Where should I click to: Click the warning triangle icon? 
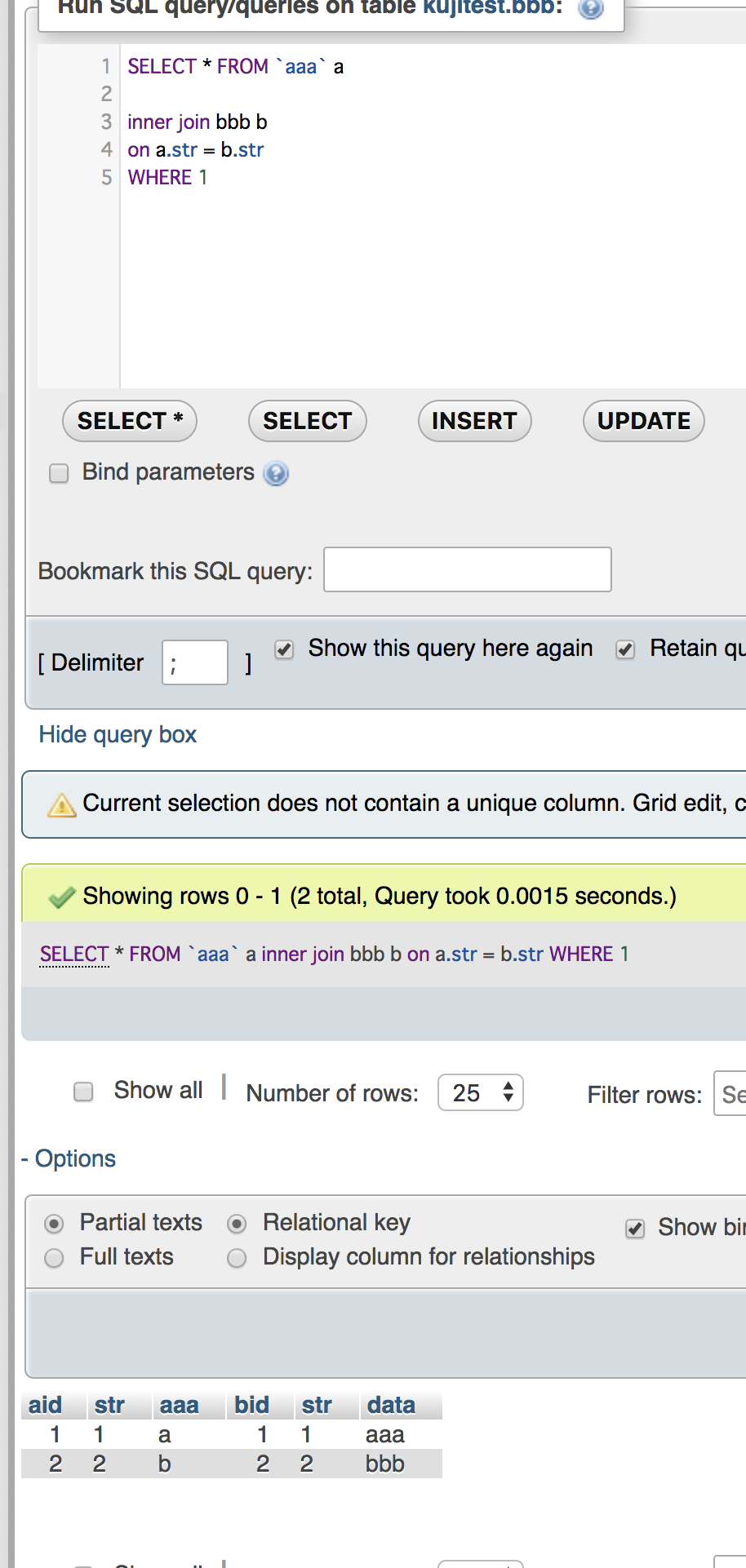coord(62,805)
